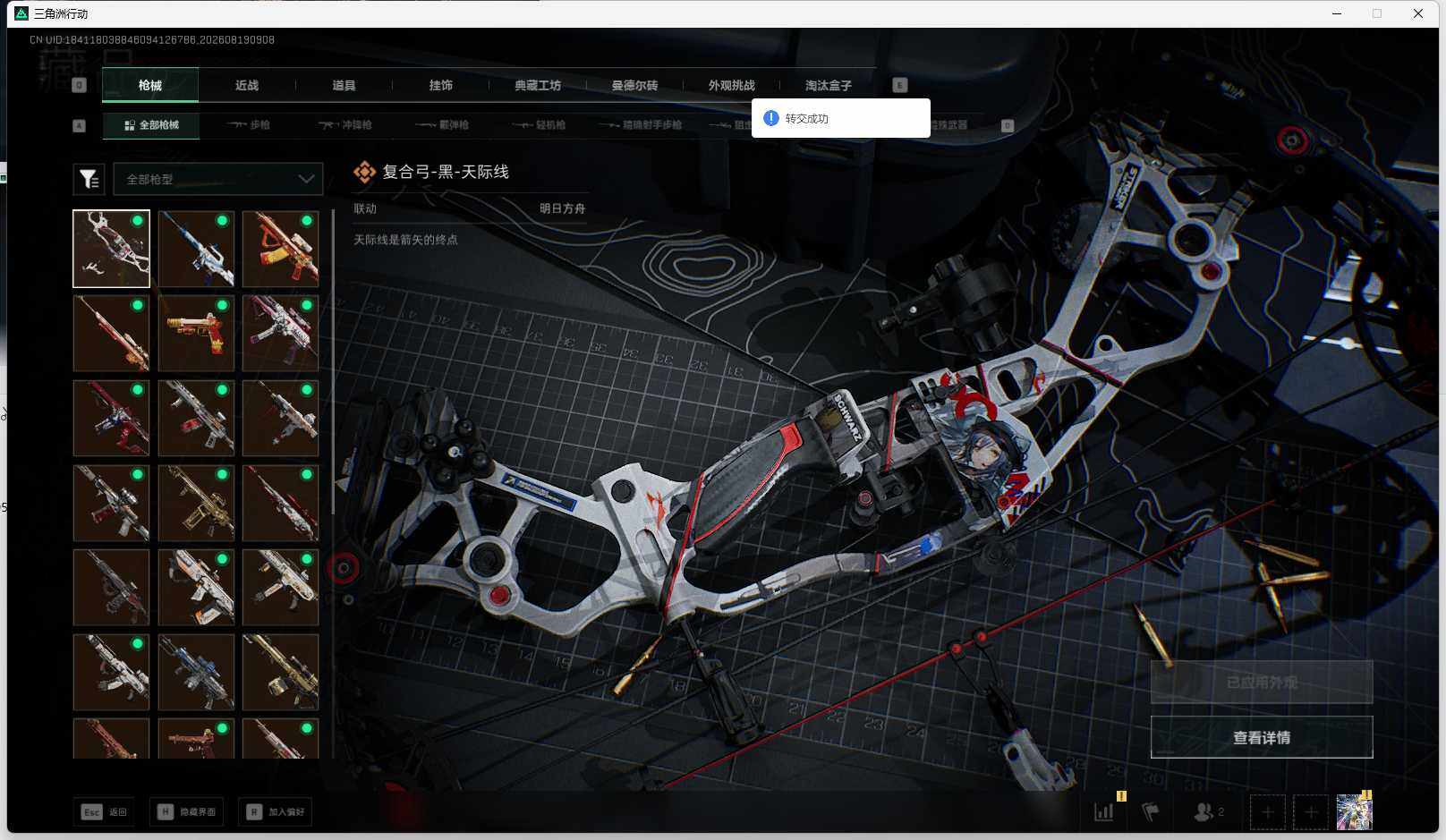Expand the 全部枪型 weapon type dropdown
The image size is (1446, 840).
(x=218, y=179)
